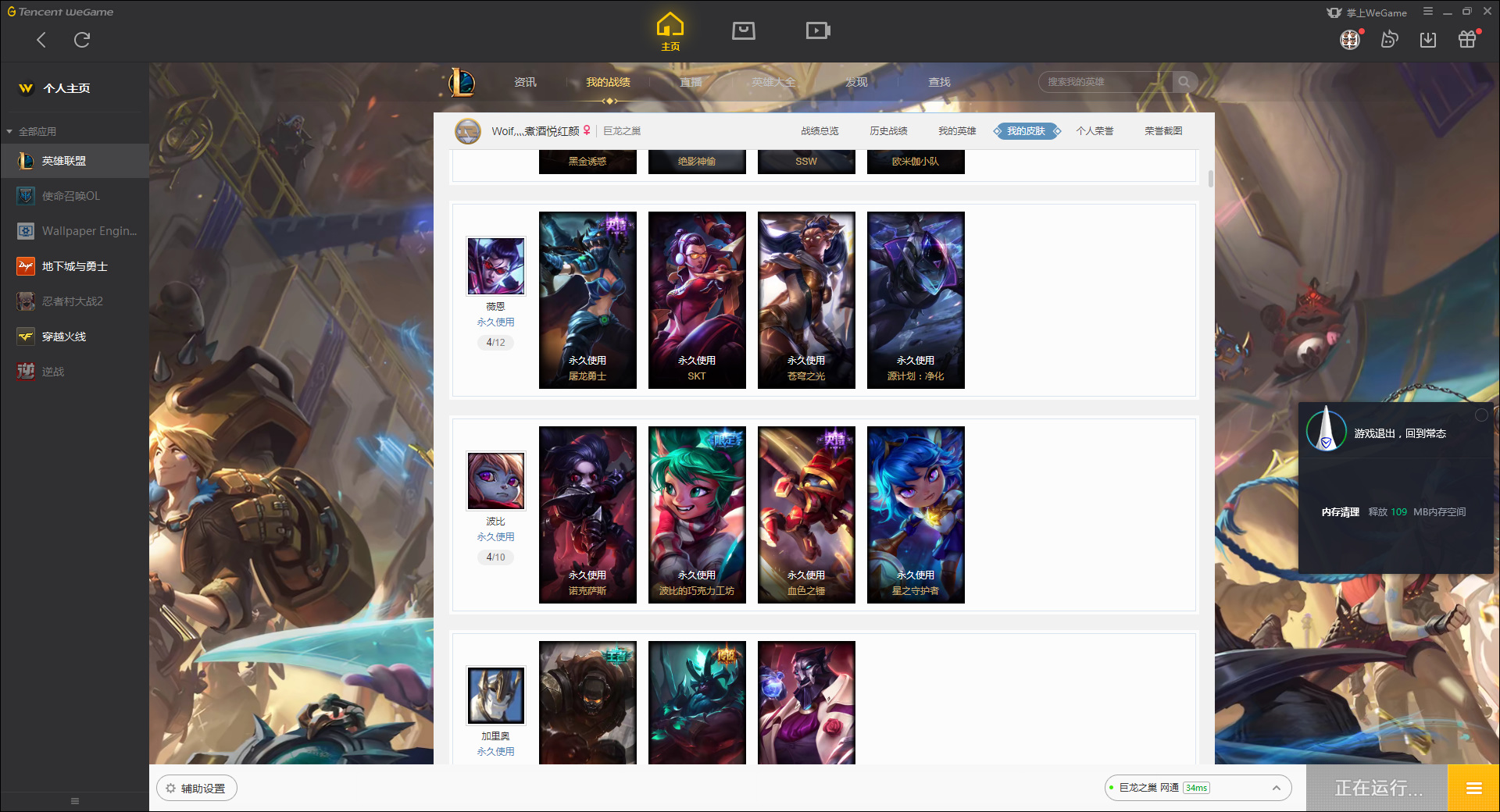Open the 黑金诱惑 skin card
1500x812 pixels.
(x=587, y=162)
